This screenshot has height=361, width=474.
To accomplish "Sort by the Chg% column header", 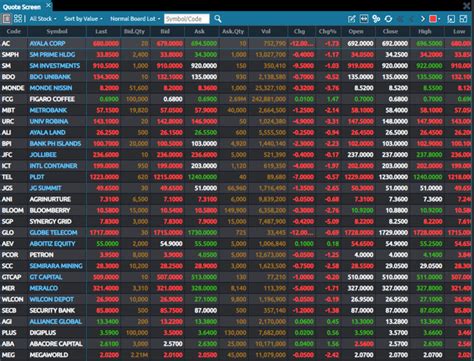I will pos(327,32).
